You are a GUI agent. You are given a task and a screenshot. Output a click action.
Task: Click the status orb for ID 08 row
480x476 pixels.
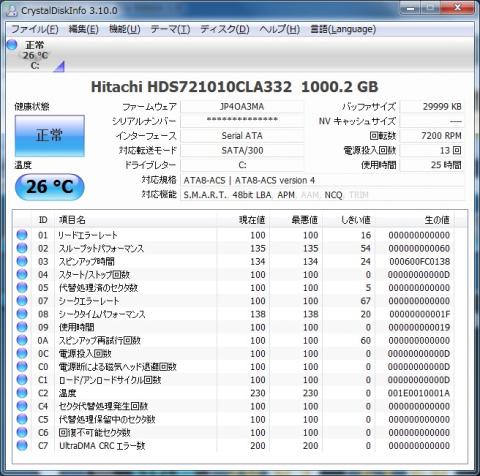[x=22, y=314]
